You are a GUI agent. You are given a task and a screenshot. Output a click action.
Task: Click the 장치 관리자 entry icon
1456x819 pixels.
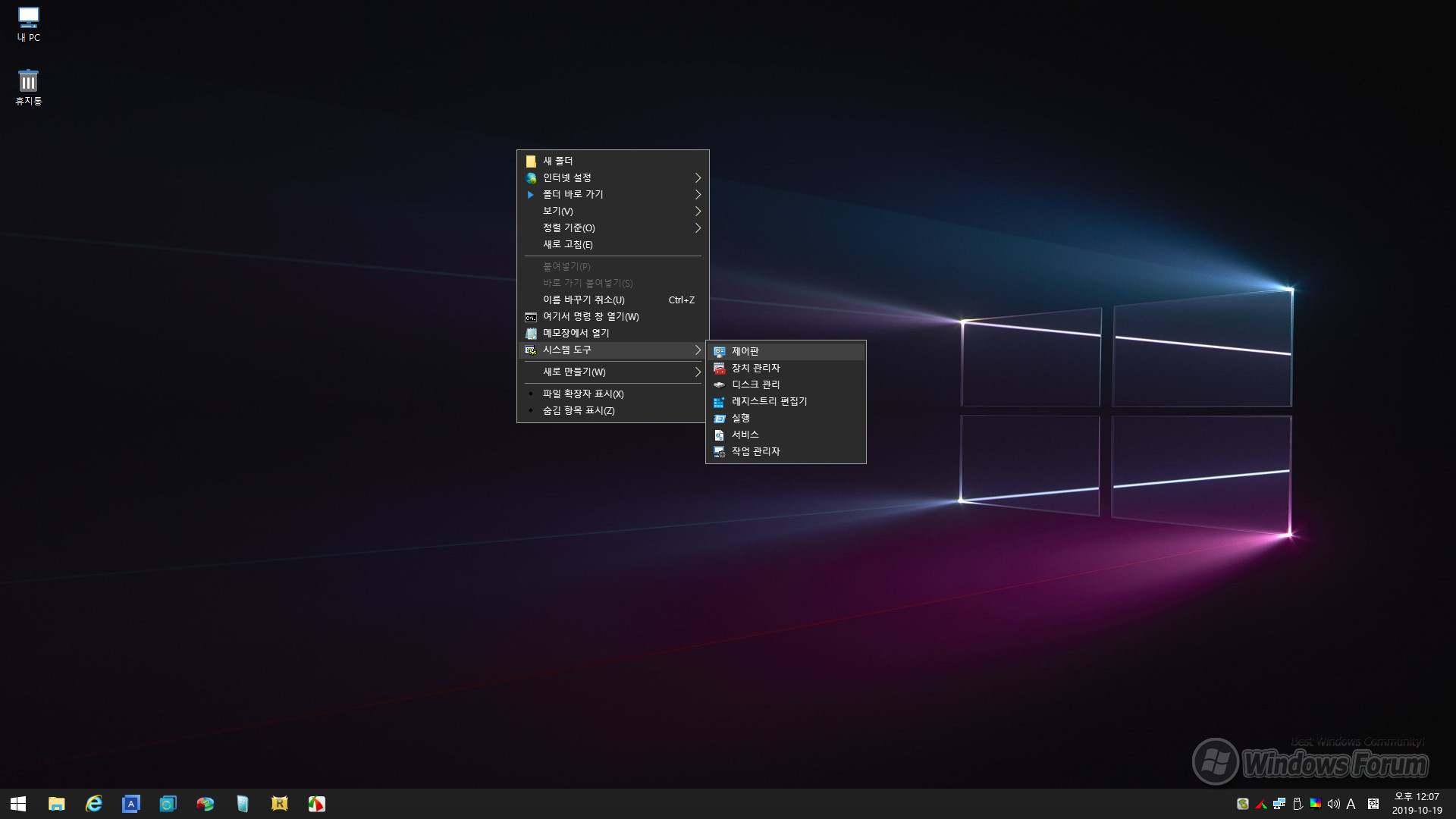(720, 369)
